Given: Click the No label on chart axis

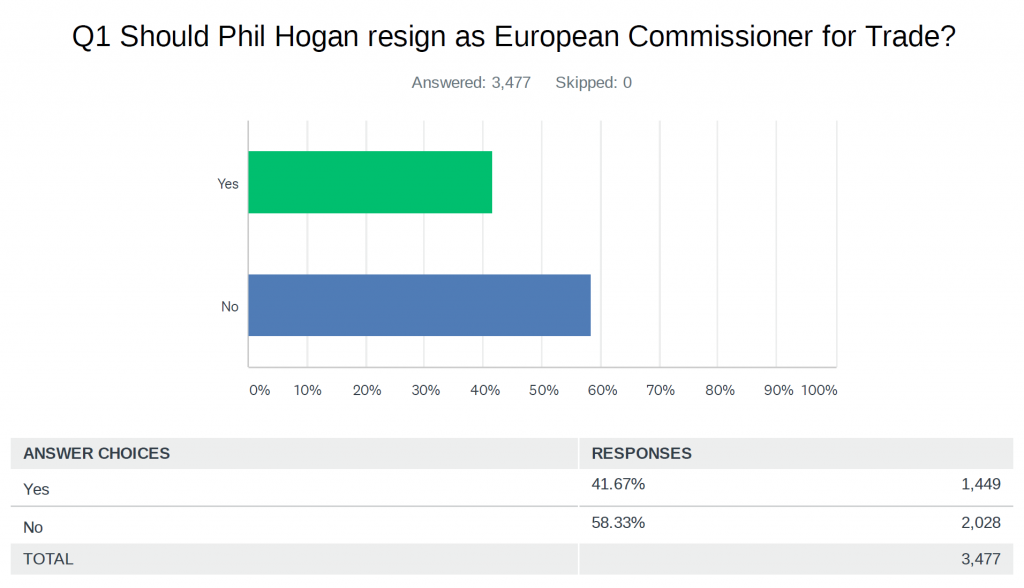Looking at the screenshot, I should tap(230, 306).
